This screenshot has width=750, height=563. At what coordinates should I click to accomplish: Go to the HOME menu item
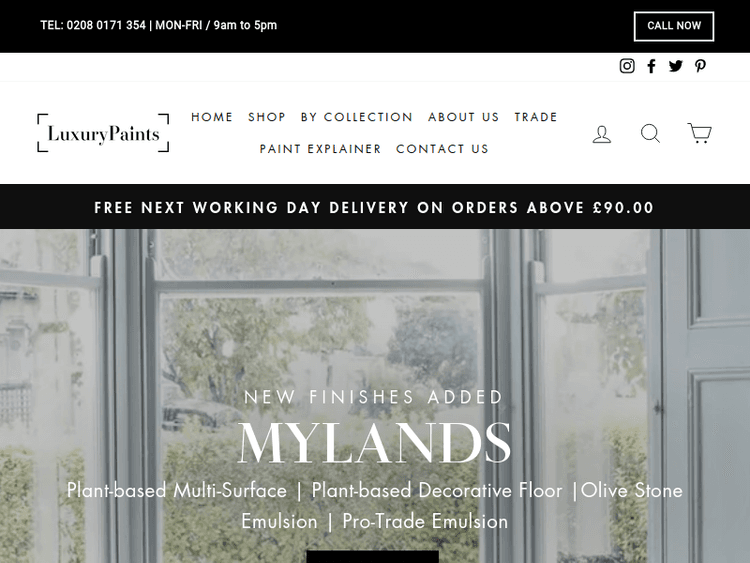click(x=212, y=117)
